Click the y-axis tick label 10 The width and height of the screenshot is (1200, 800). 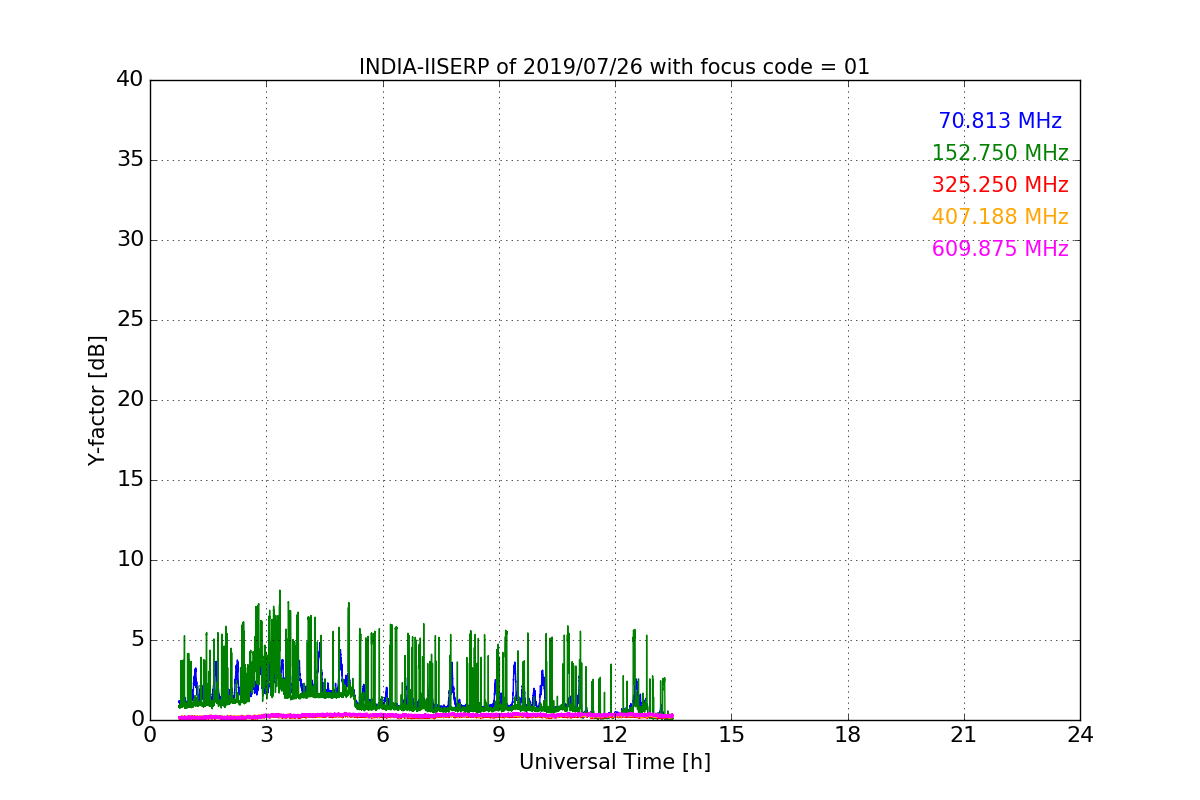[x=130, y=560]
